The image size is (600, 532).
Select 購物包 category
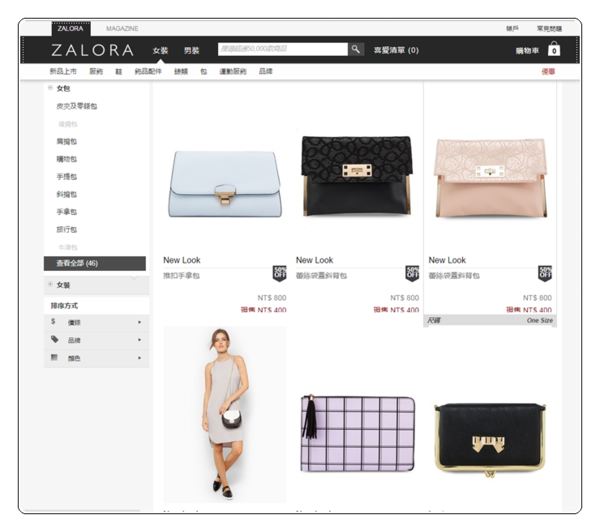coord(67,159)
